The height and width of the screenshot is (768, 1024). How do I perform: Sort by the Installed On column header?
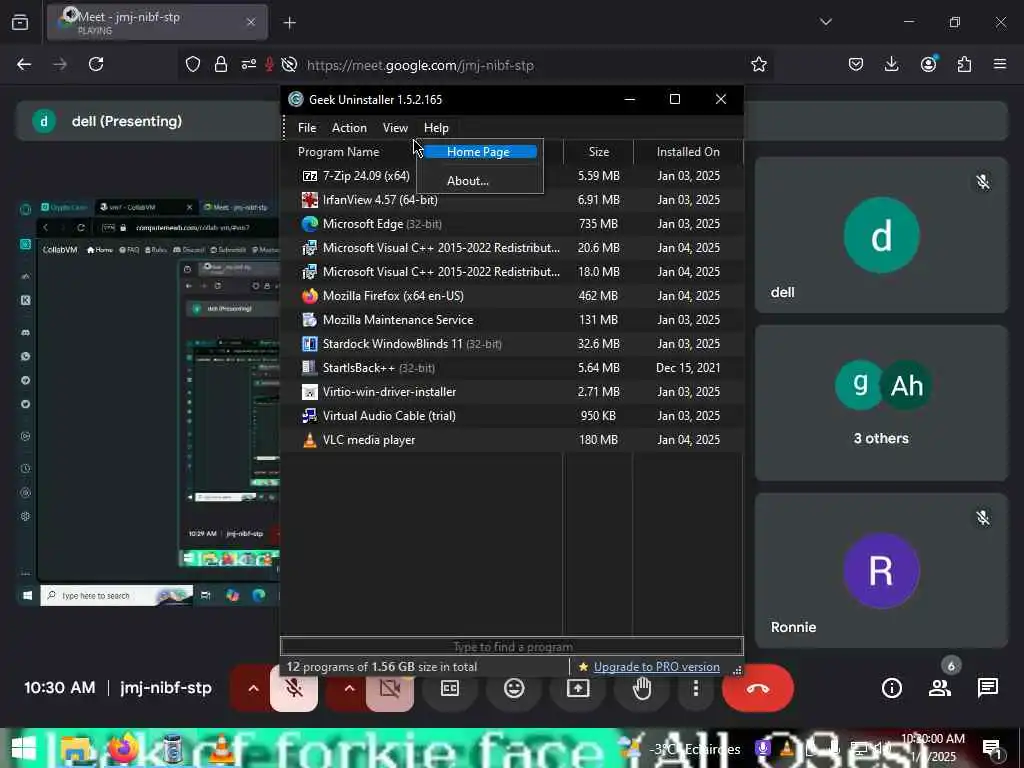pos(688,152)
